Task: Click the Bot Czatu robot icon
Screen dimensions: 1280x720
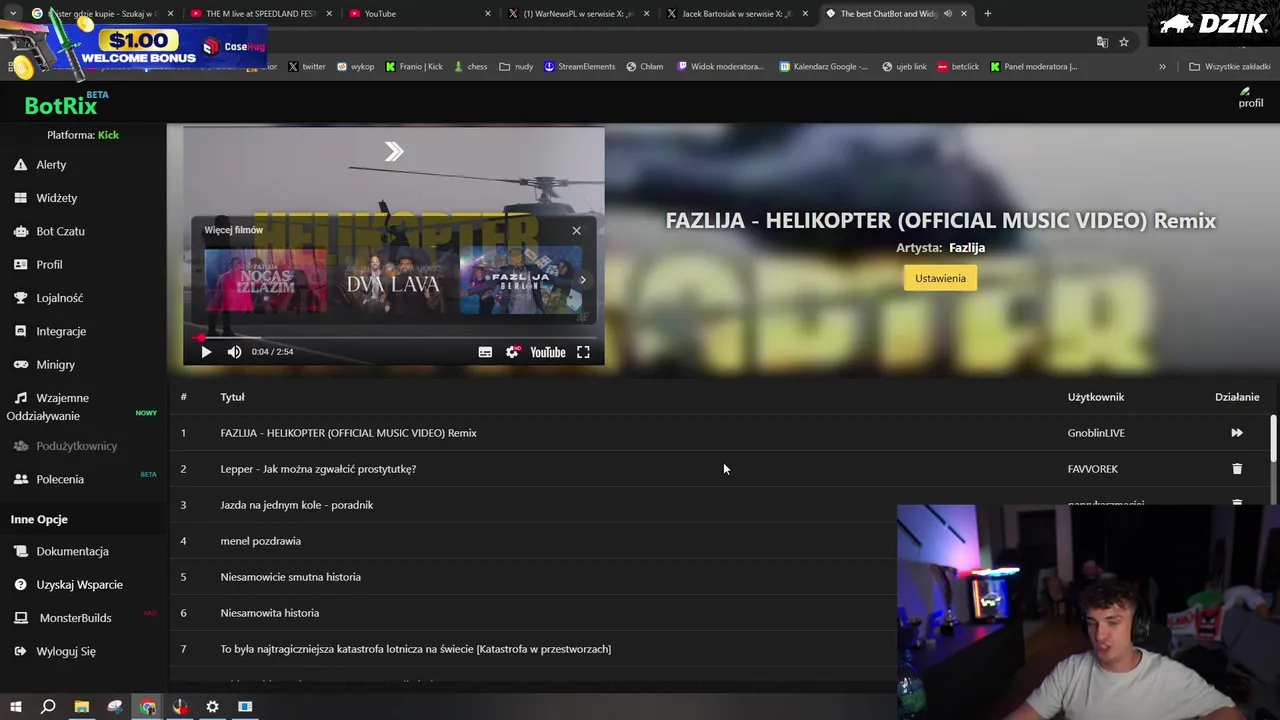Action: coord(20,231)
